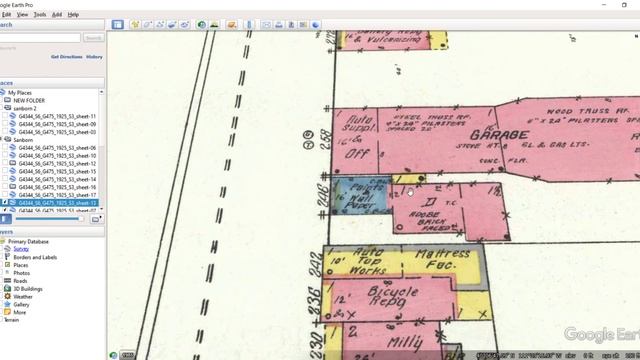Viewport: 640px width, 360px height.
Task: Select the More layer row
Action: [19, 312]
